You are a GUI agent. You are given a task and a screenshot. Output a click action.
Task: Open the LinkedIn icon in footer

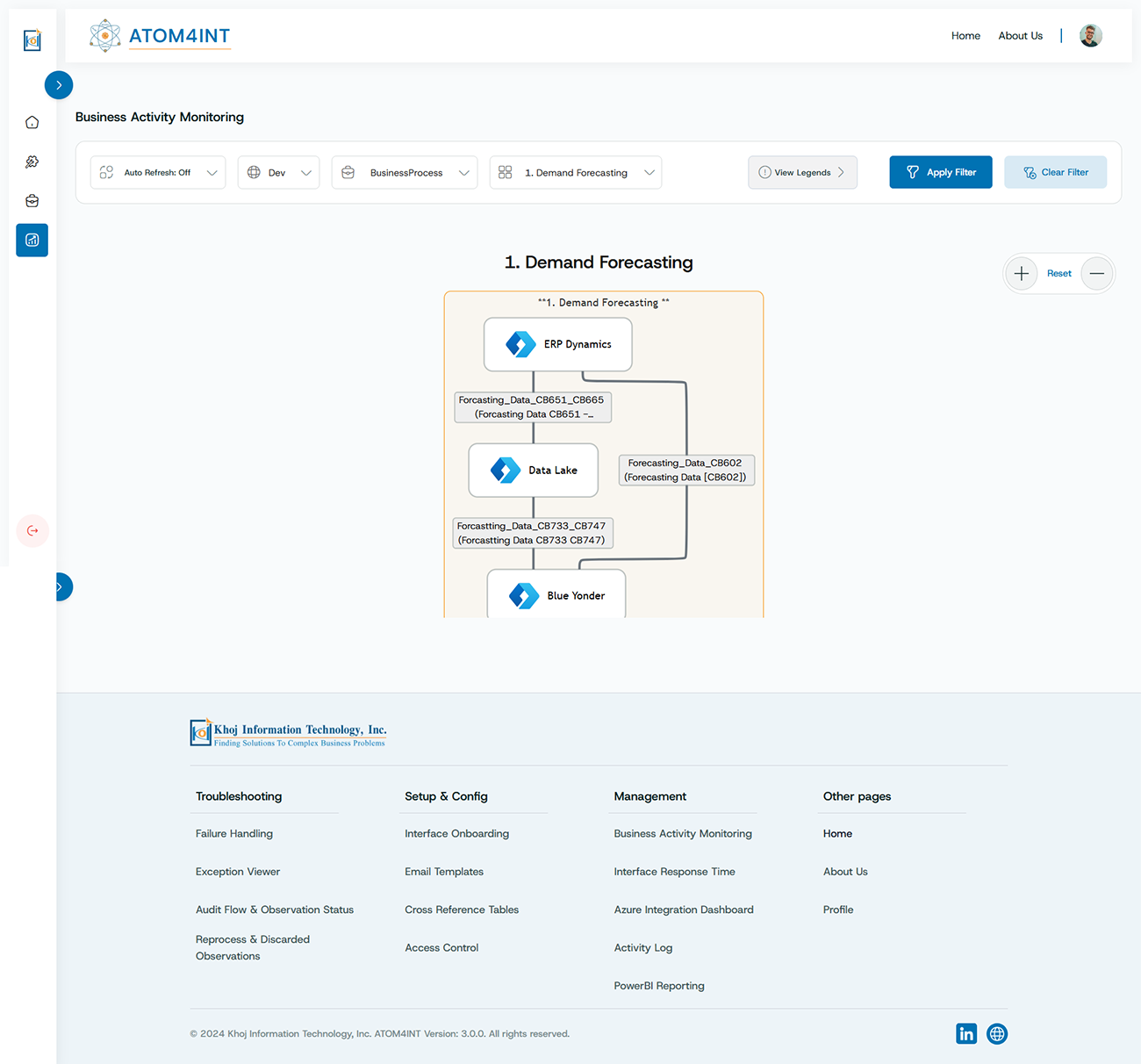[966, 1034]
